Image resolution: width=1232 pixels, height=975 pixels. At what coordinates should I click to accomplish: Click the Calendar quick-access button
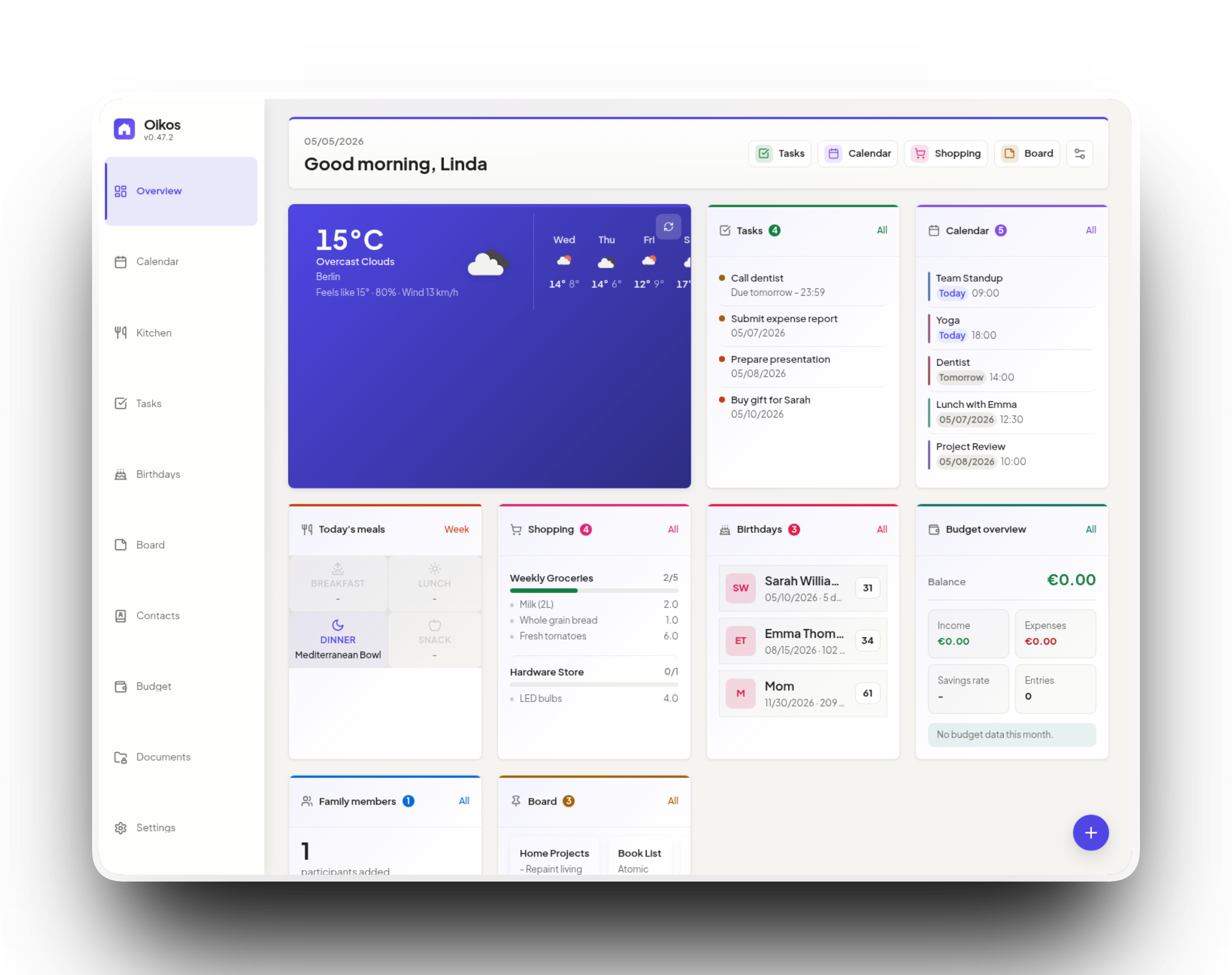(x=857, y=153)
